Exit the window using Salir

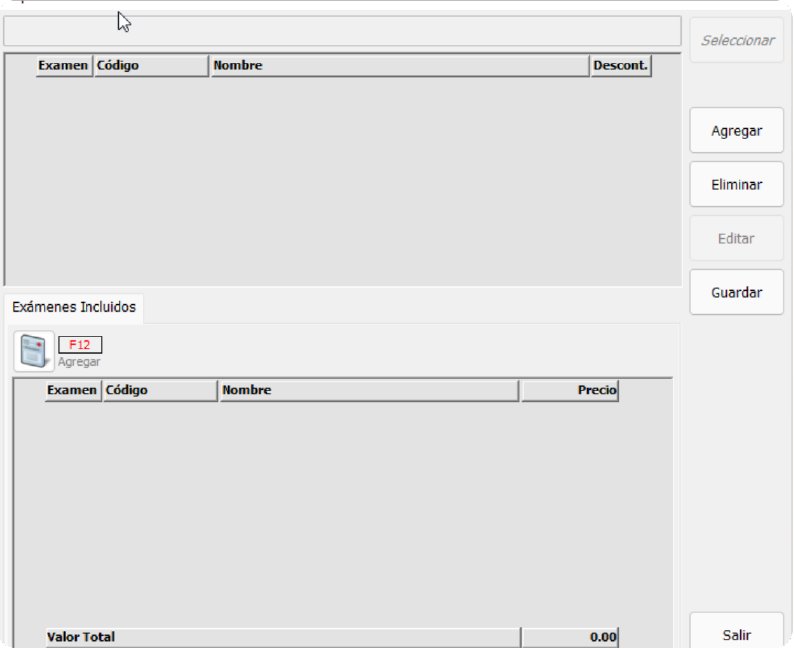pyautogui.click(x=736, y=634)
